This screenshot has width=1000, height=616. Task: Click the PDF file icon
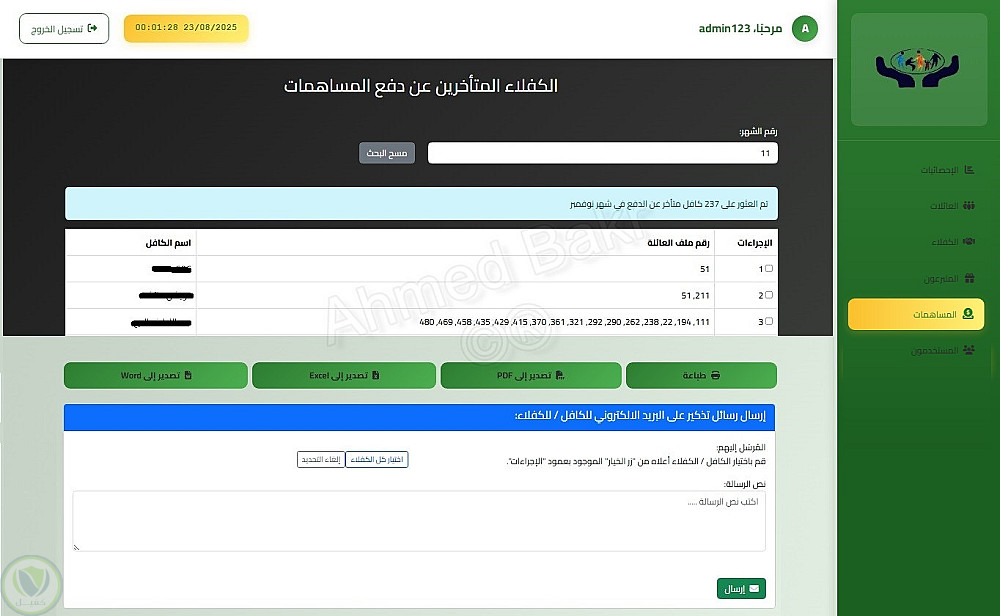(x=559, y=375)
